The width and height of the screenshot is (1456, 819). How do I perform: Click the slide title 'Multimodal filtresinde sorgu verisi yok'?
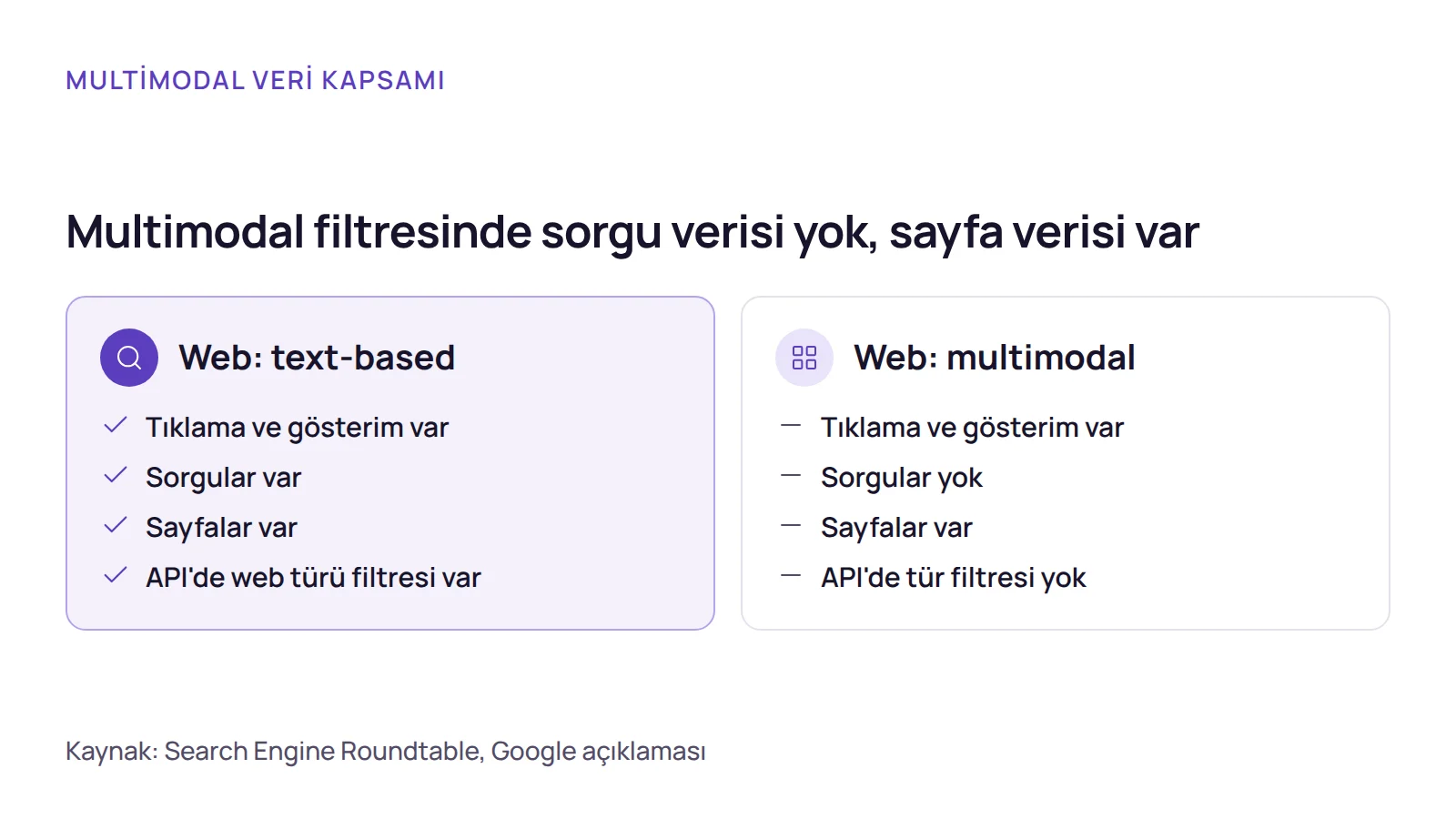pyautogui.click(x=471, y=231)
